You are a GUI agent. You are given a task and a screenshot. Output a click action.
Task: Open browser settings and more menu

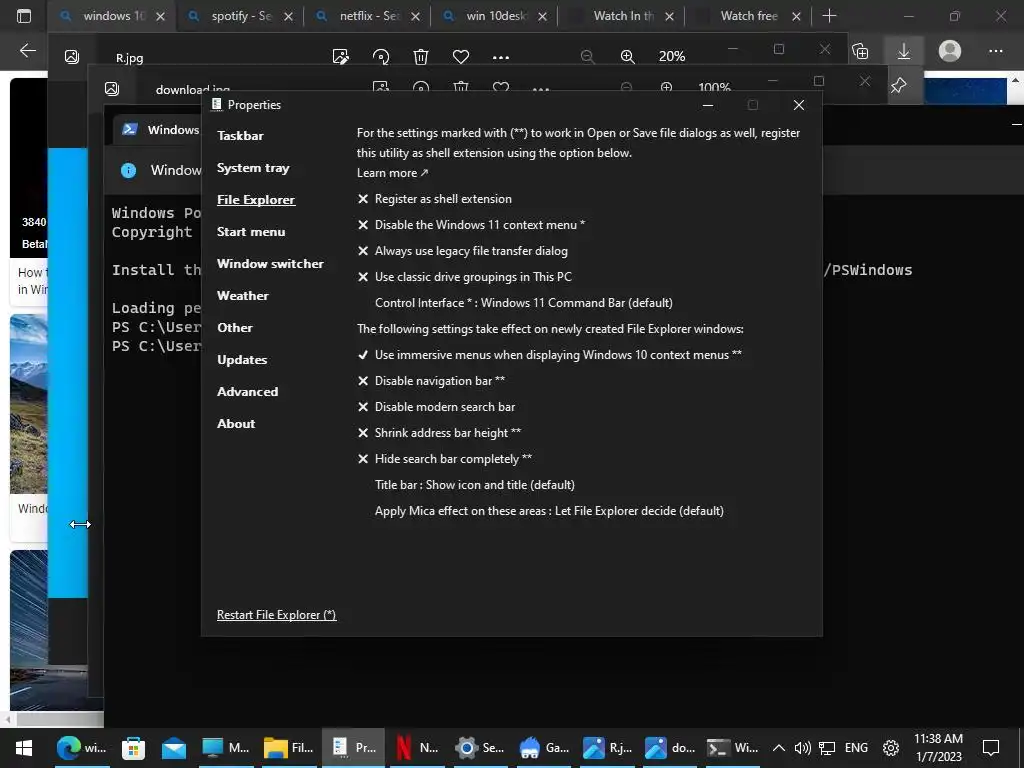tap(995, 51)
